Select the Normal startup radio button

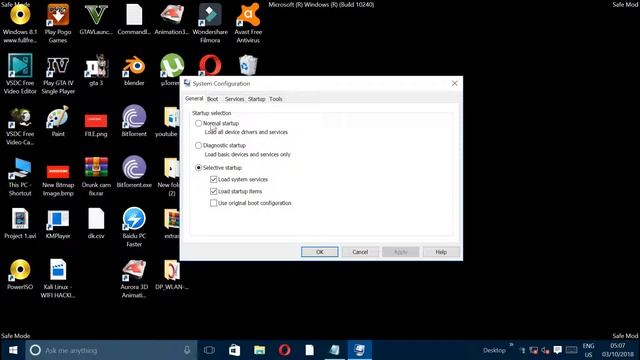pyautogui.click(x=198, y=123)
